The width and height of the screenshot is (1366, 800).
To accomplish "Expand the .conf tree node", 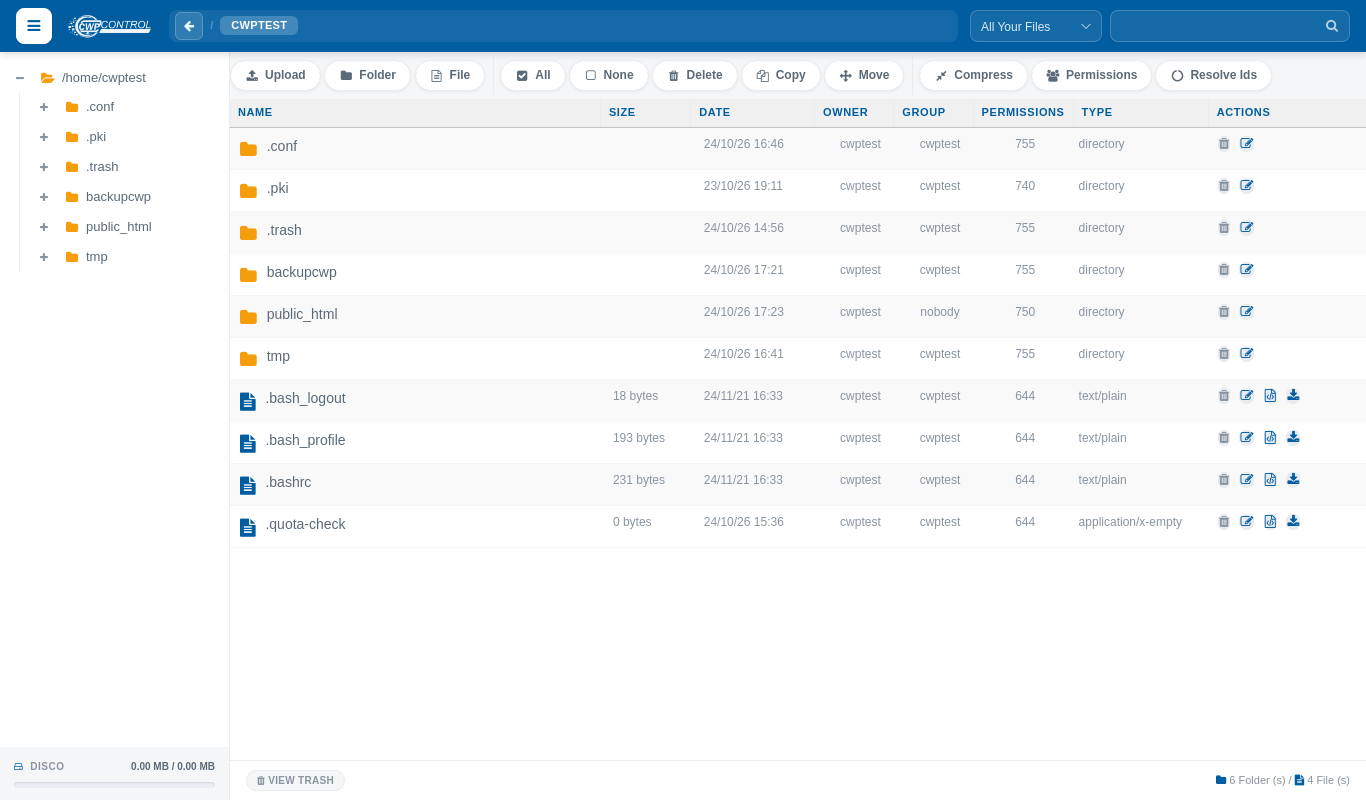I will pyautogui.click(x=44, y=107).
